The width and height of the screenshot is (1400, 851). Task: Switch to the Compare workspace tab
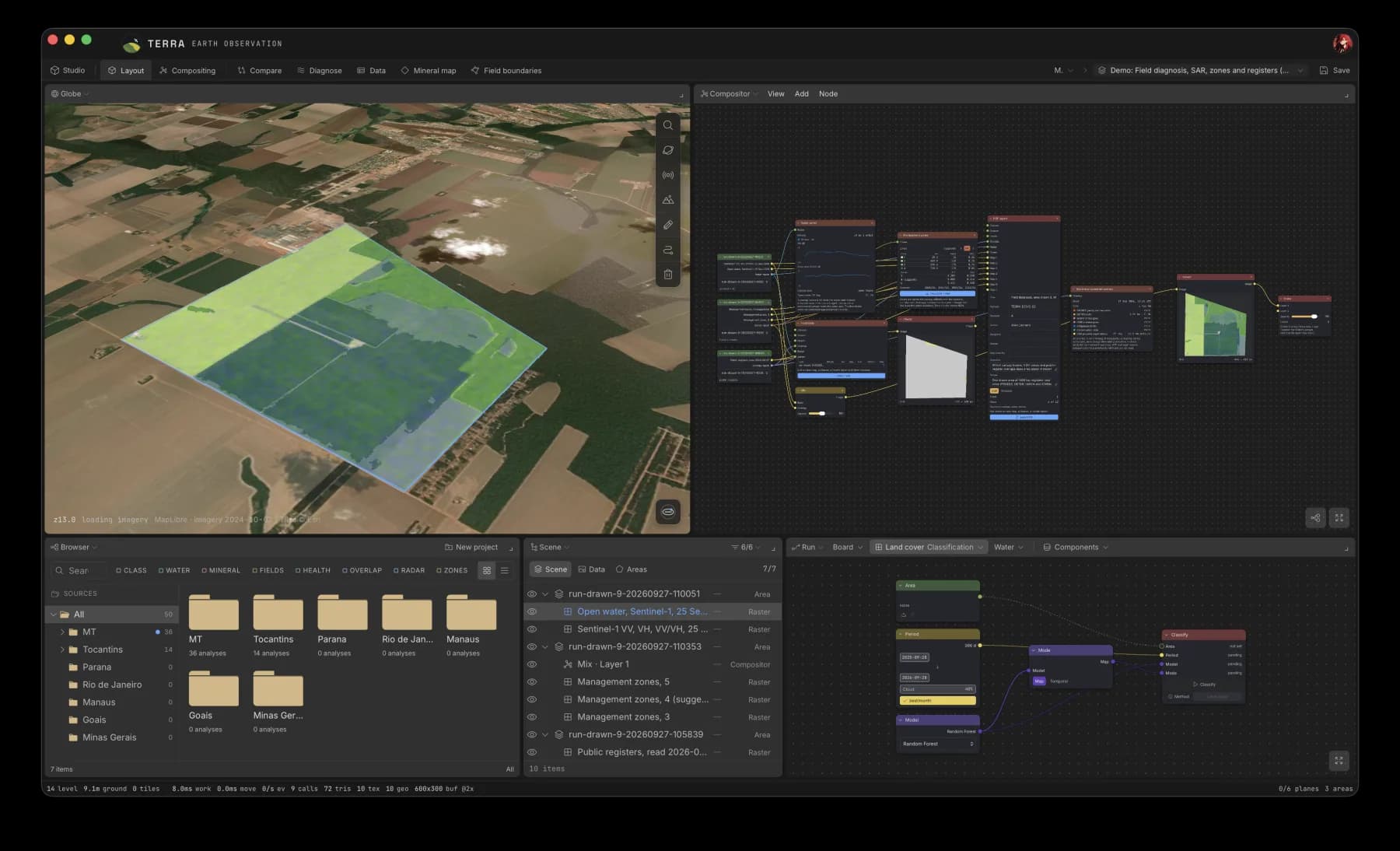(260, 70)
